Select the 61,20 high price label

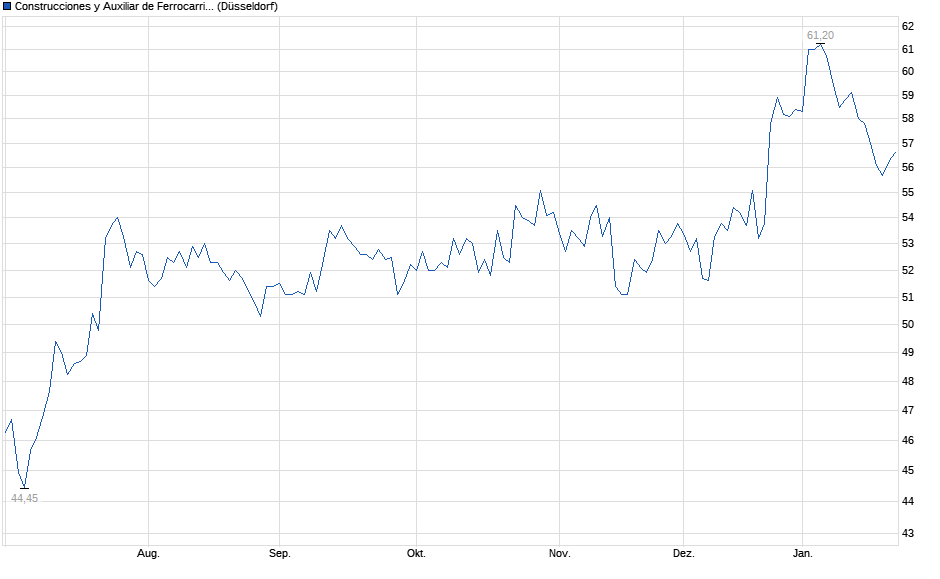(820, 35)
